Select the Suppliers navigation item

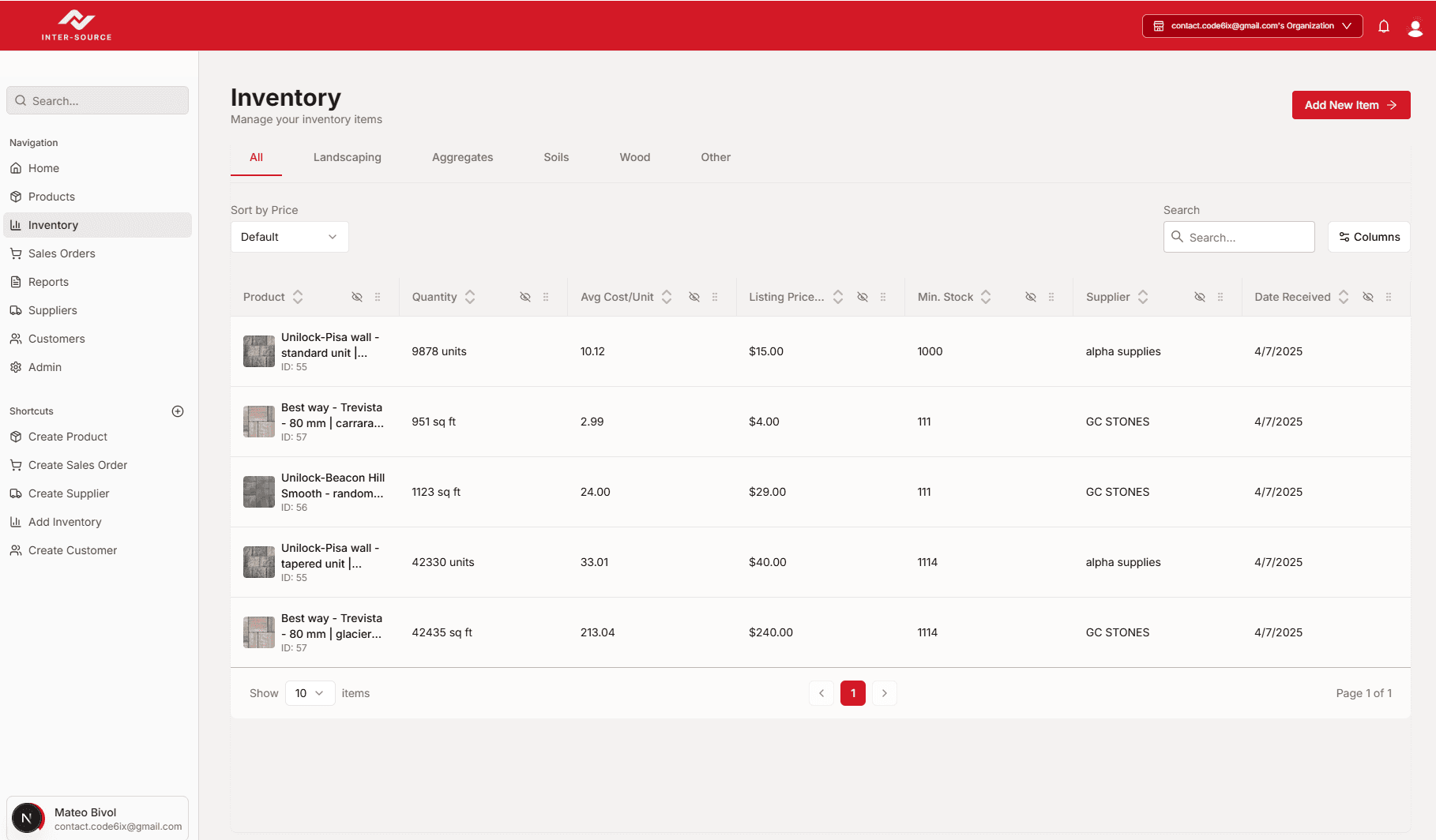click(x=52, y=310)
